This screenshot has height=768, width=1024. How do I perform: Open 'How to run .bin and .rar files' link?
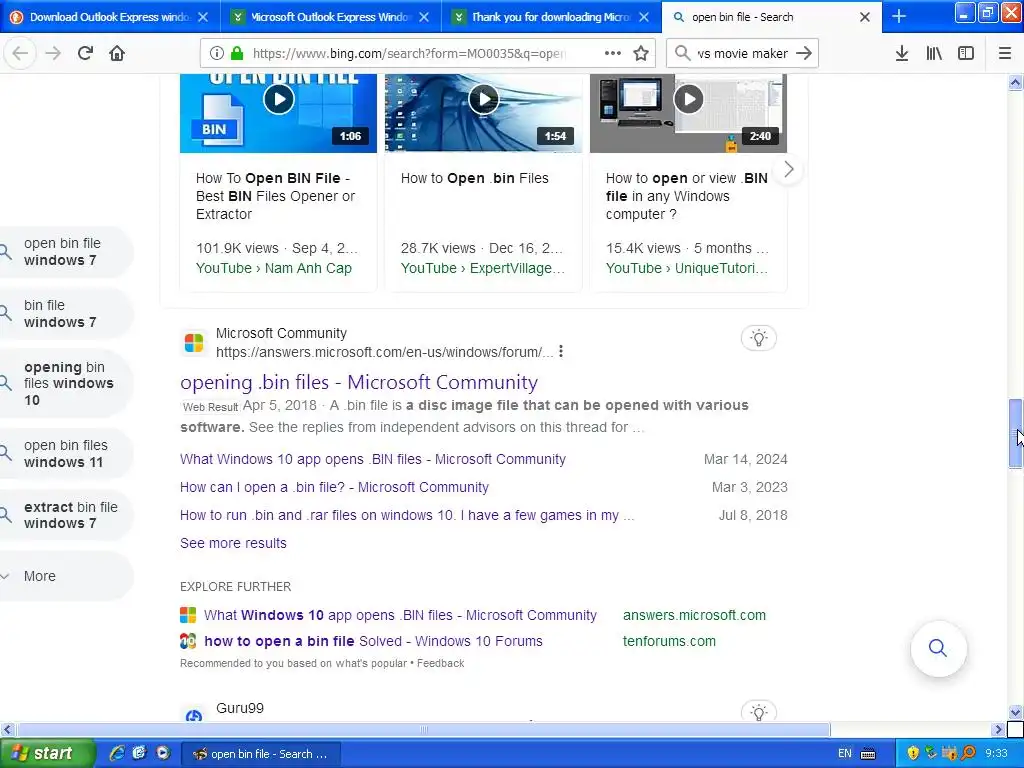click(407, 515)
